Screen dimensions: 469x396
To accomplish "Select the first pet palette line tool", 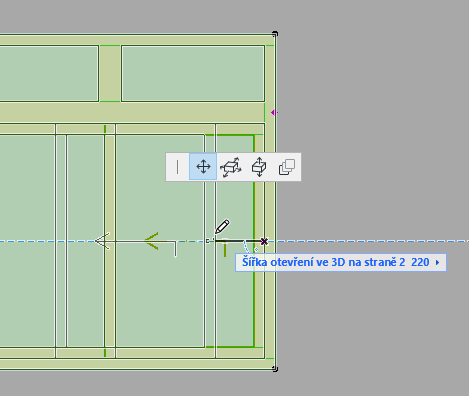I will (177, 167).
